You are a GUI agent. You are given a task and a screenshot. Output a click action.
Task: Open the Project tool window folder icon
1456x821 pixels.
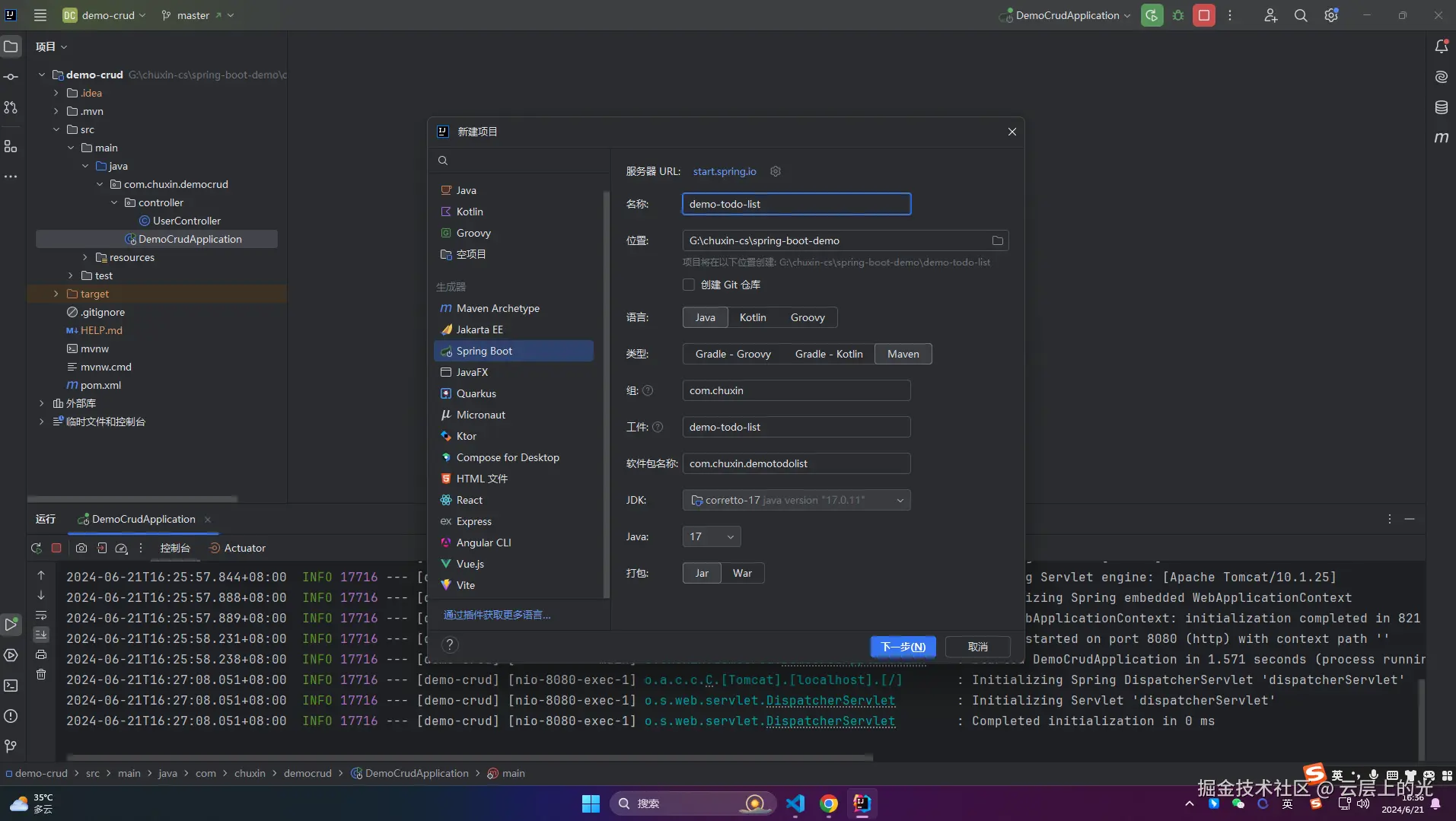coord(11,46)
